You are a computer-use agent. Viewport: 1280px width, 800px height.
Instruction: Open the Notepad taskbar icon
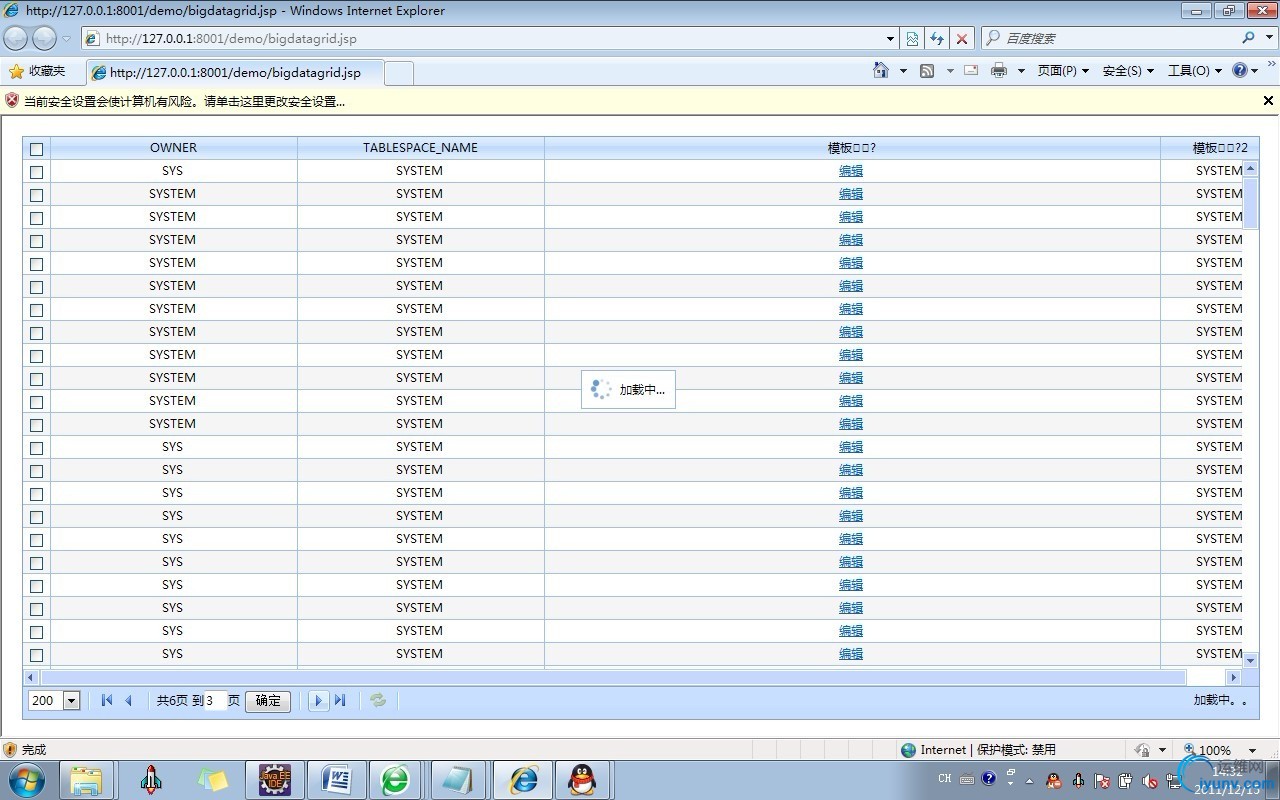pyautogui.click(x=459, y=779)
